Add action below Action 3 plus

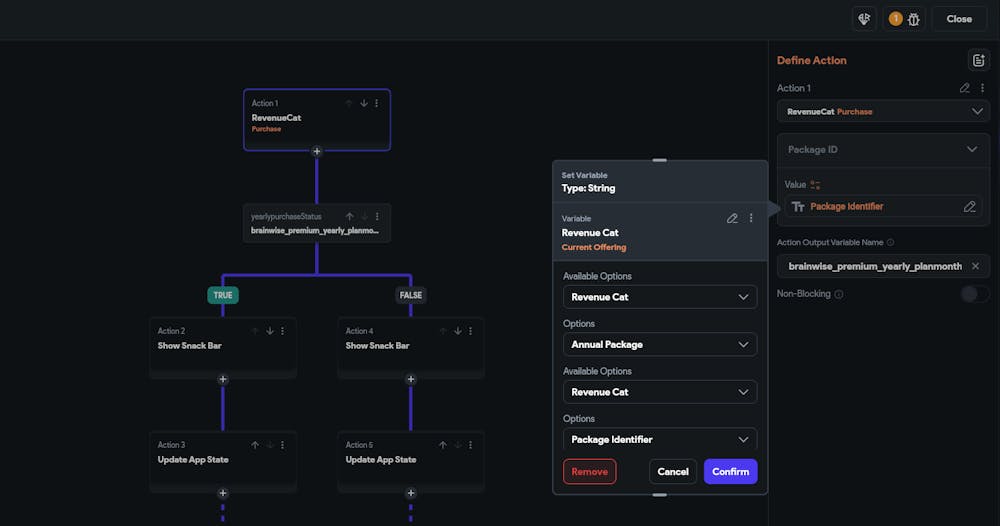tap(223, 493)
